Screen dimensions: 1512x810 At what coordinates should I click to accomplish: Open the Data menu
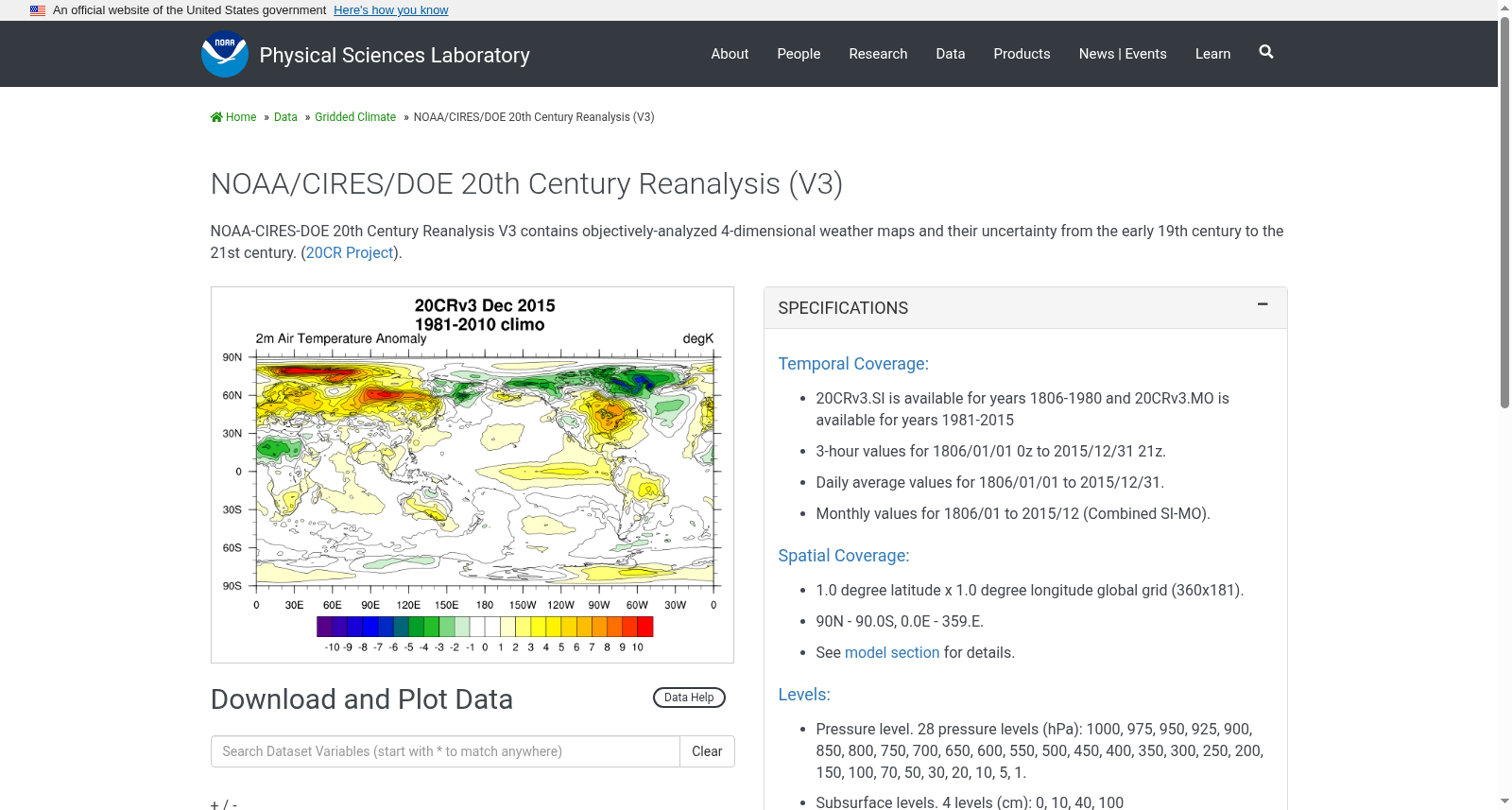[x=951, y=54]
